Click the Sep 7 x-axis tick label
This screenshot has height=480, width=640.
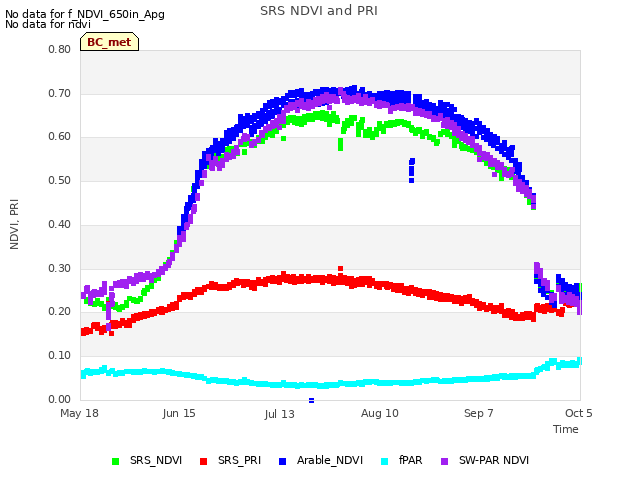(479, 413)
